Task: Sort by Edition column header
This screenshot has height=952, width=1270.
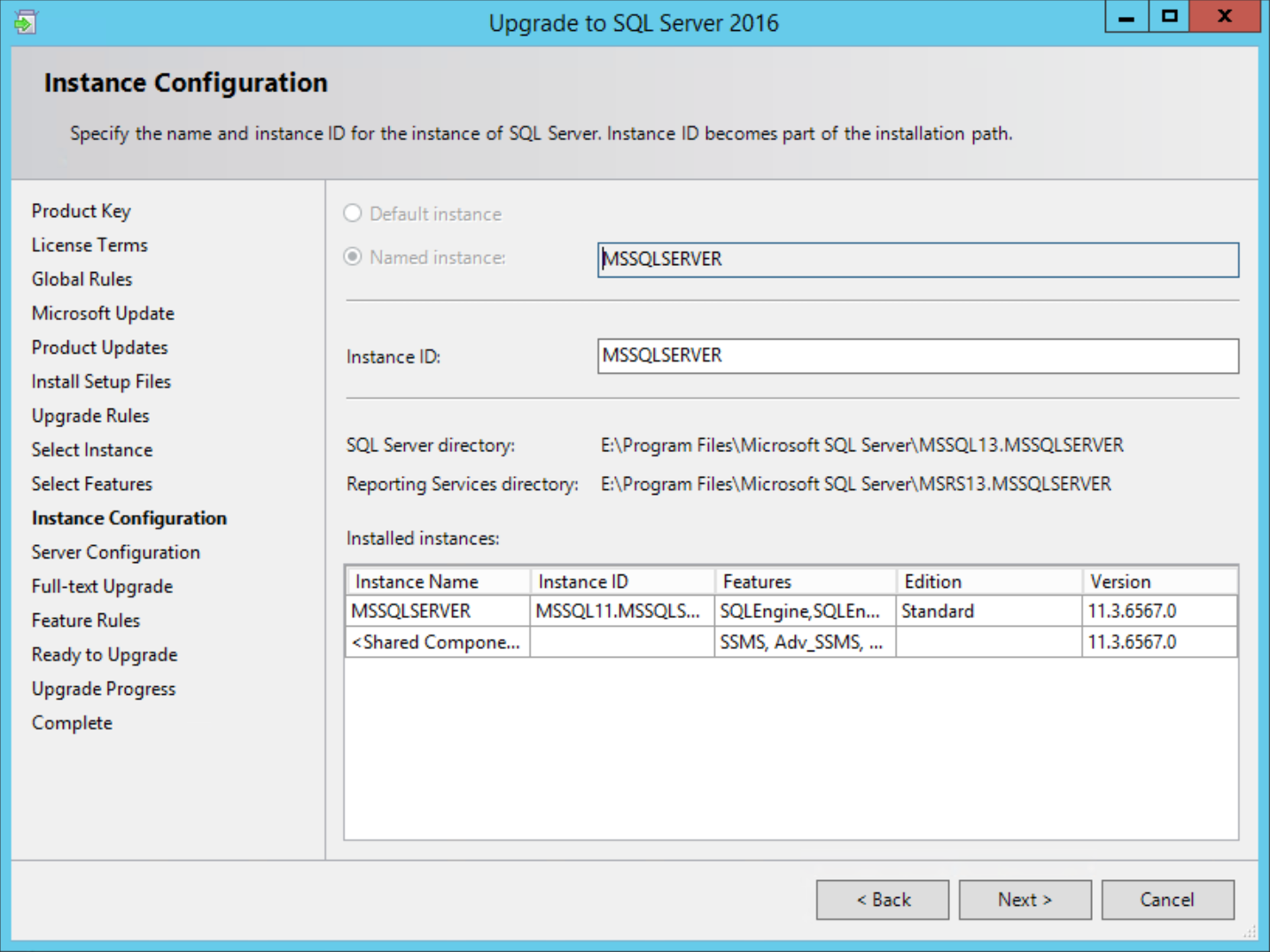Action: click(x=989, y=581)
